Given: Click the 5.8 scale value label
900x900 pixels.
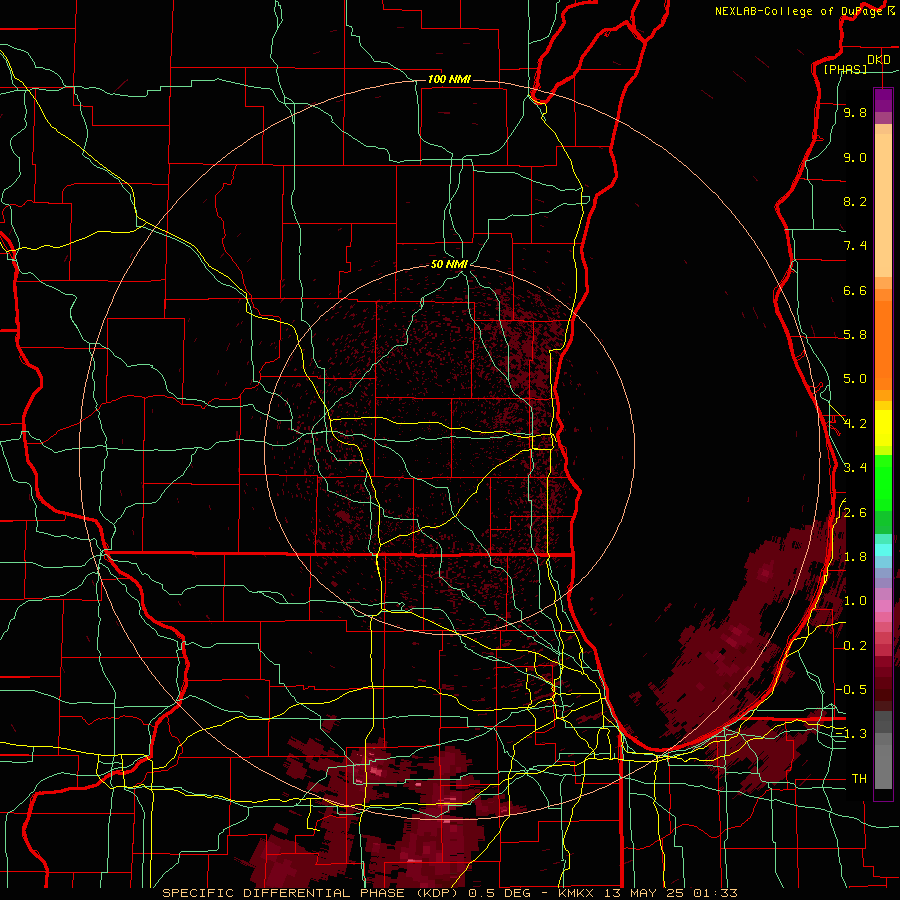Looking at the screenshot, I should [x=855, y=335].
